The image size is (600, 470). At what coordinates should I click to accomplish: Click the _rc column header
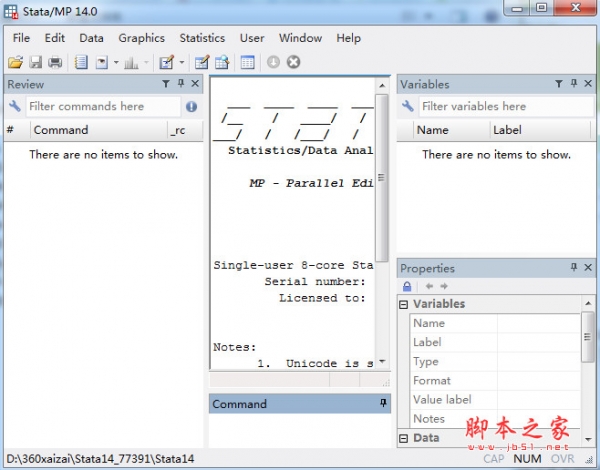pos(185,130)
